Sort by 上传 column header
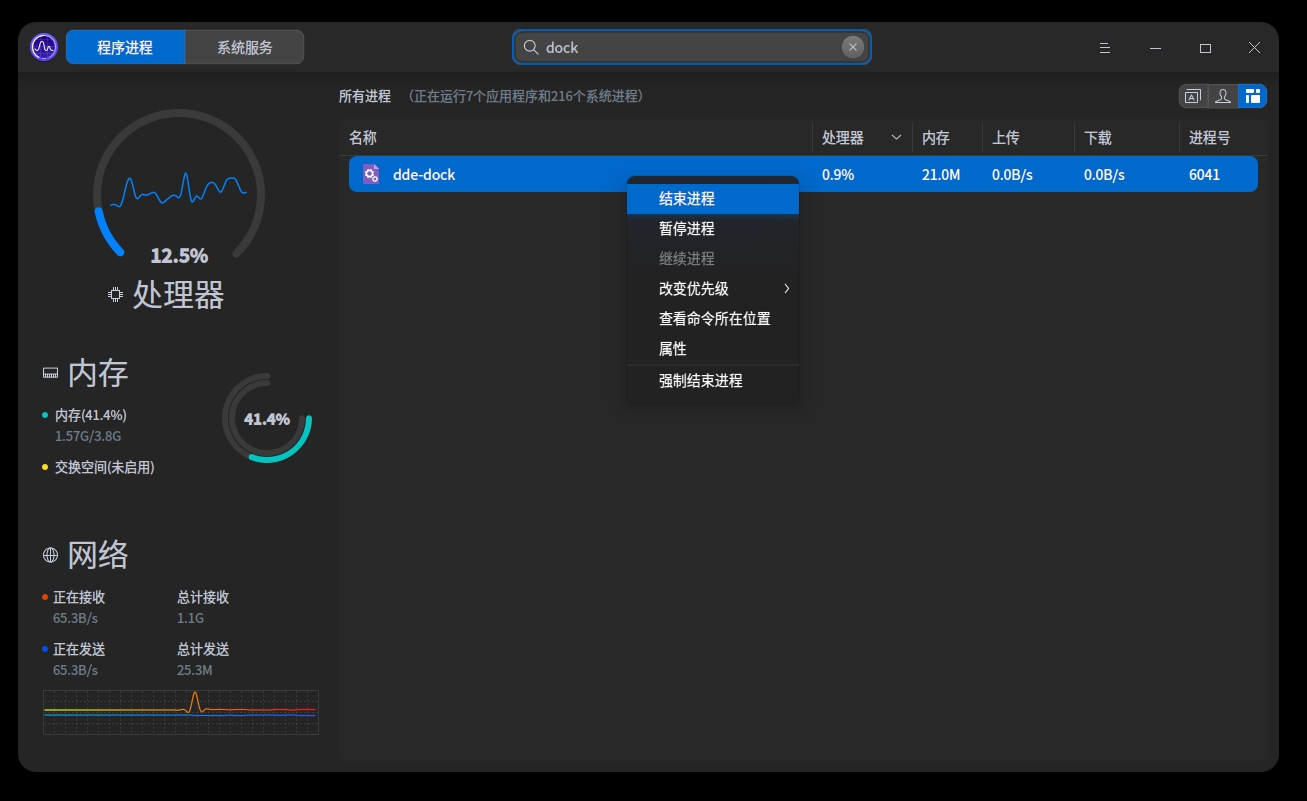 1028,138
